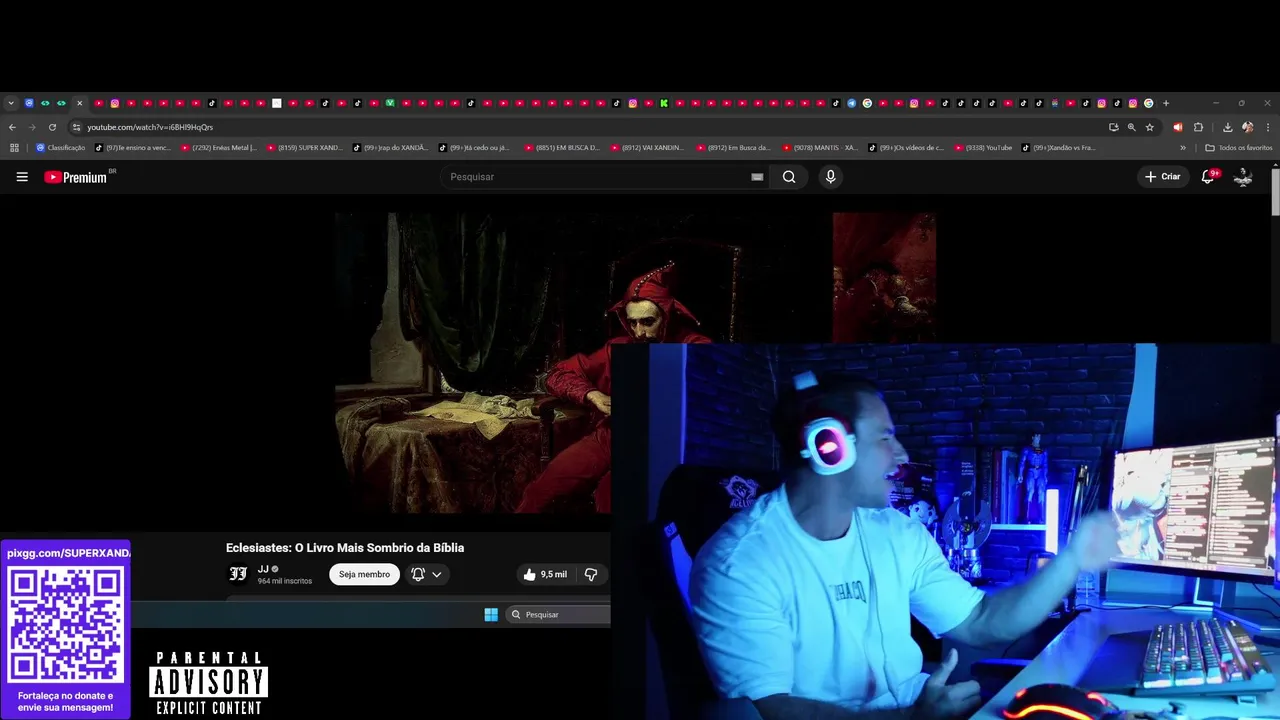The height and width of the screenshot is (720, 1280).
Task: Switch to the white-icon tab
Action: [277, 103]
